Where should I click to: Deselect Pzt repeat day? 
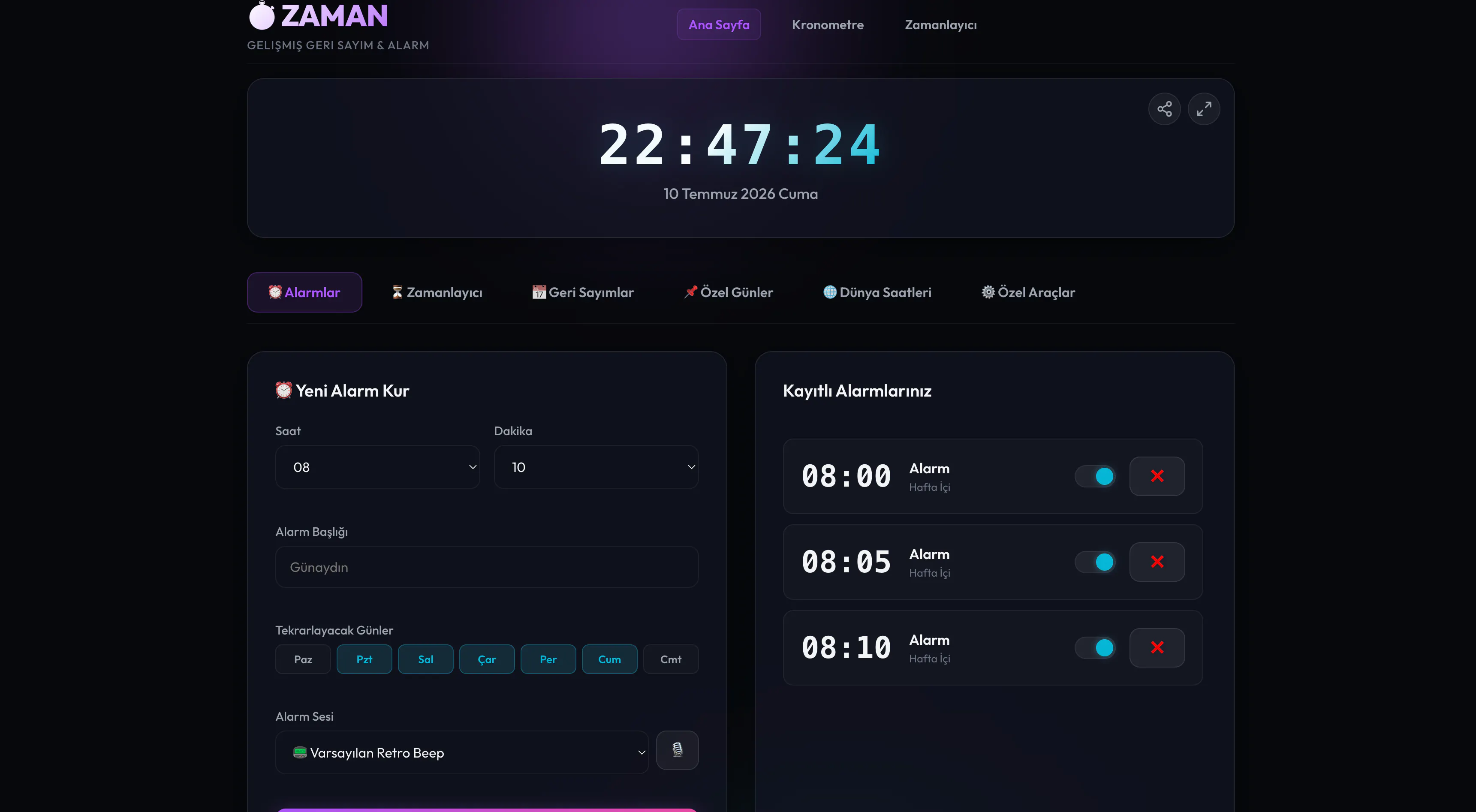[x=364, y=659]
